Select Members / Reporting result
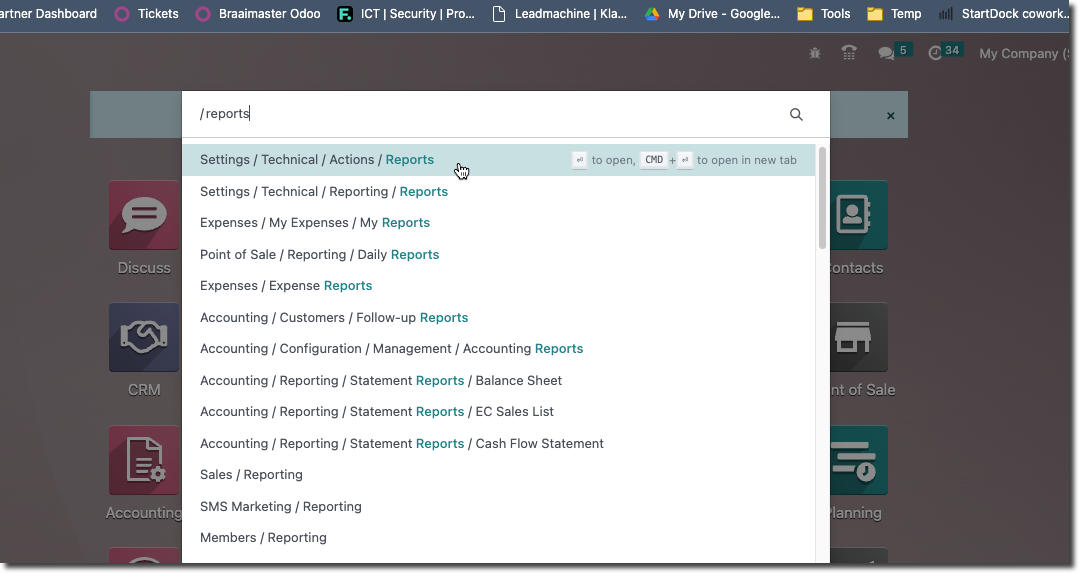 pyautogui.click(x=499, y=538)
